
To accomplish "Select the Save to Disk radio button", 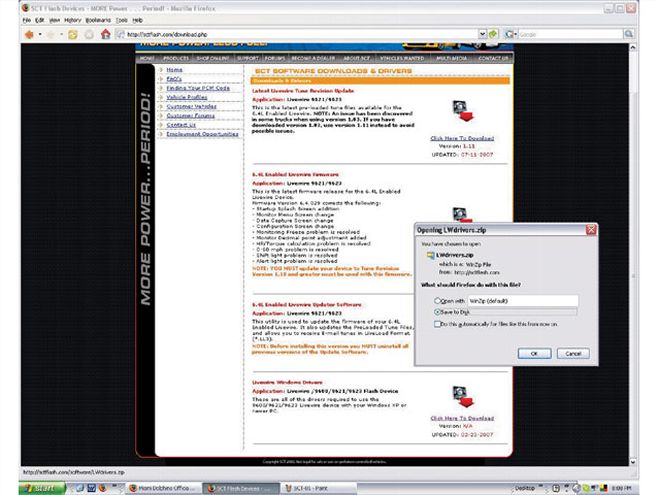I will click(437, 312).
